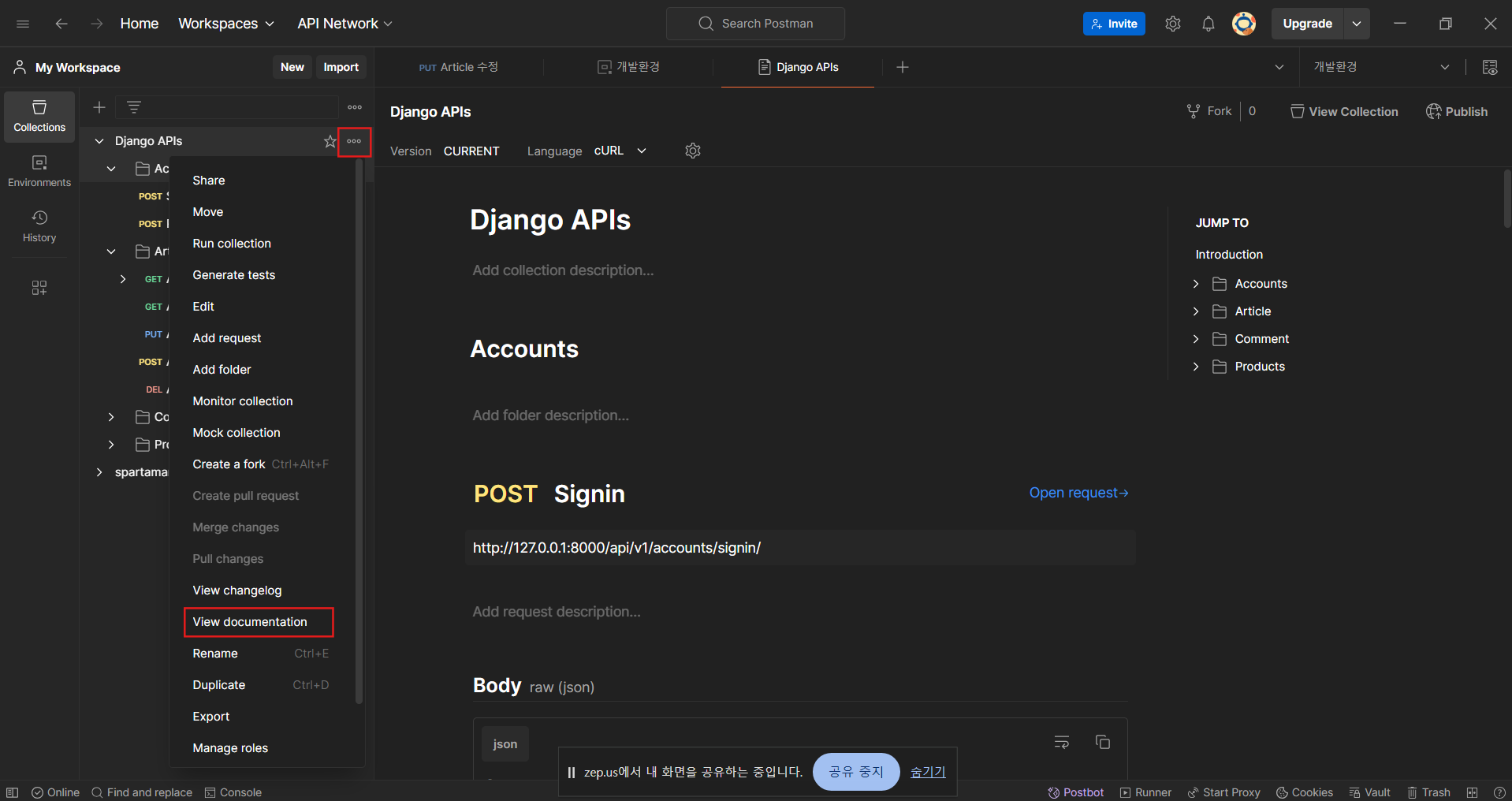Expand Products in the Jump To list
Screen dimensions: 1512x801
pos(1196,367)
